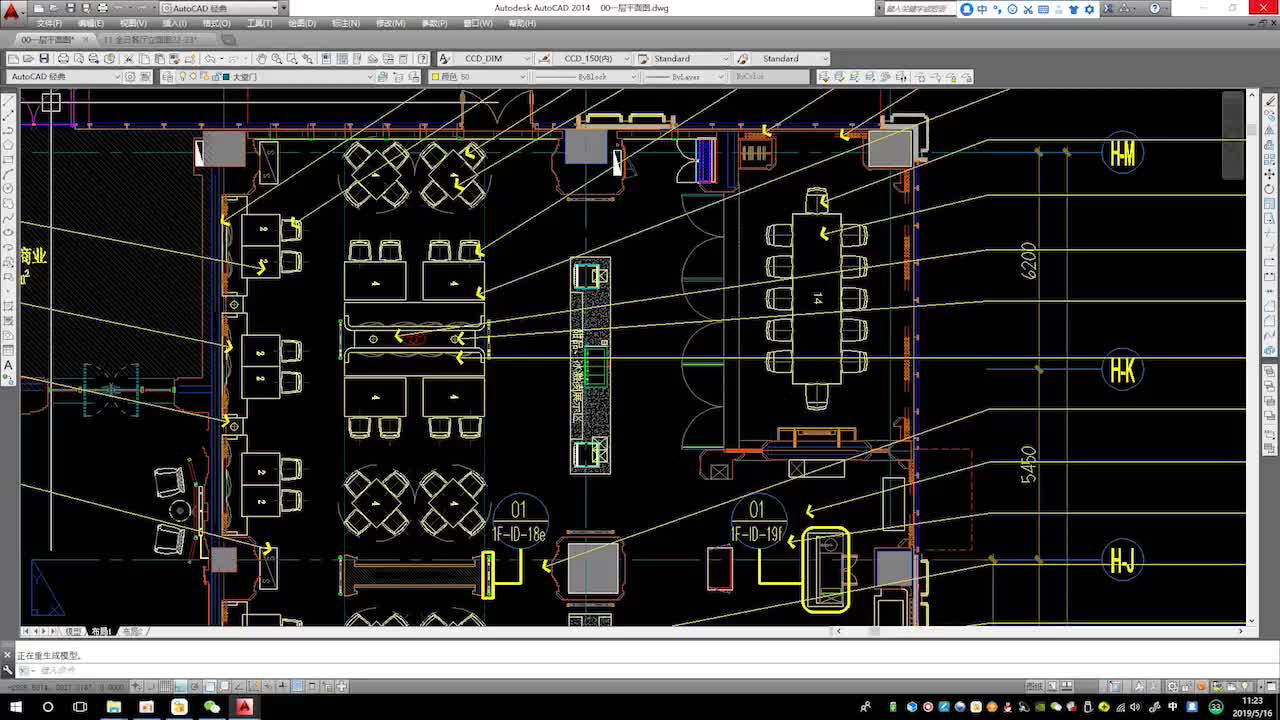This screenshot has width=1280, height=720.
Task: Click the Save icon in standard toolbar
Action: click(44, 59)
